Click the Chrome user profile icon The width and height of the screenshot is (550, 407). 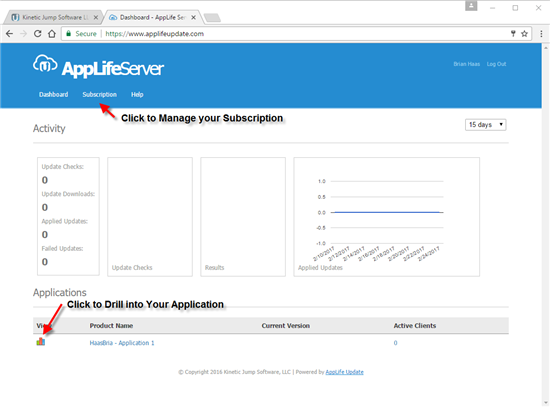pyautogui.click(x=471, y=6)
